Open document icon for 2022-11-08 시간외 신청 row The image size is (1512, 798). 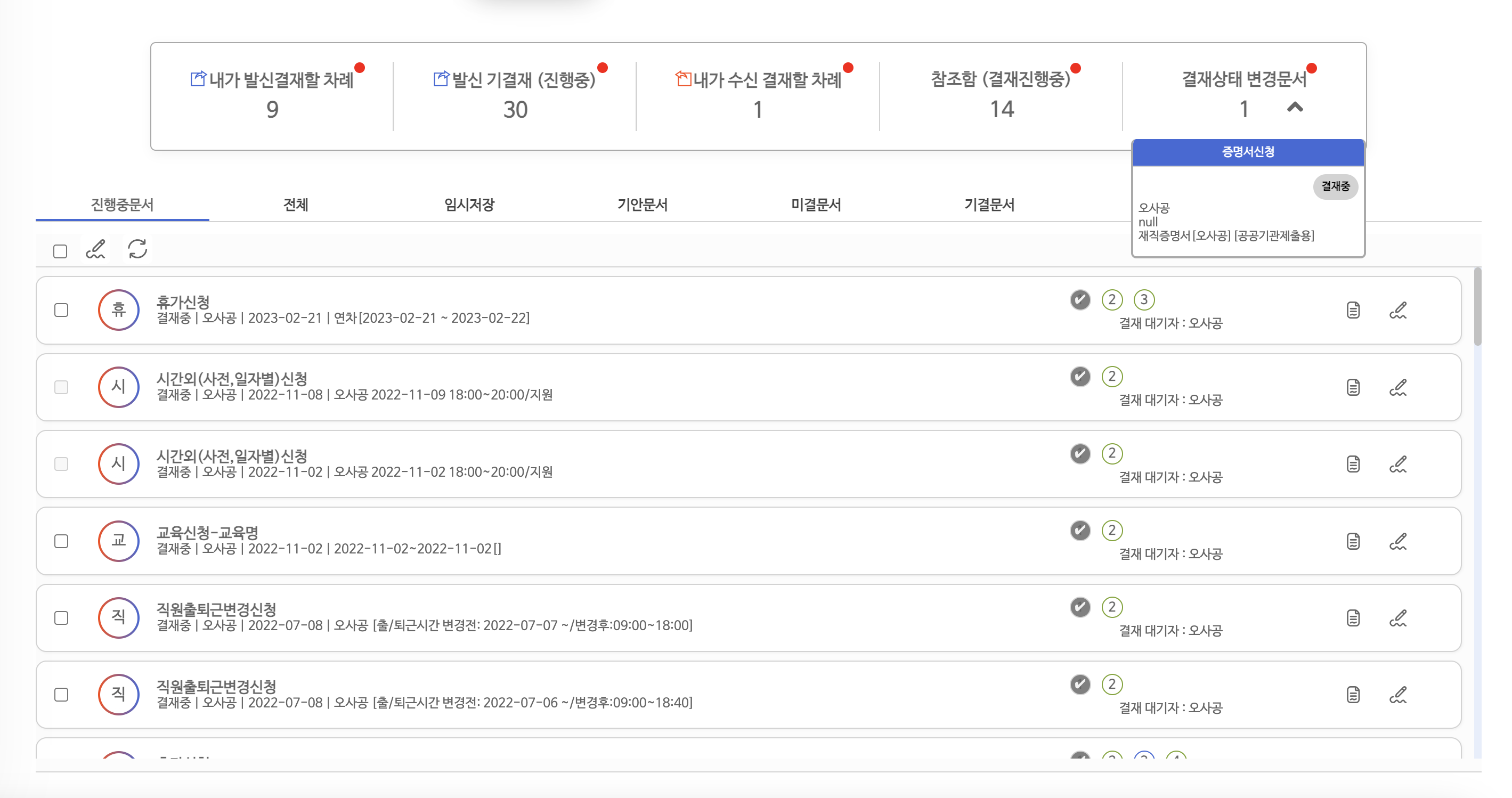[x=1353, y=387]
